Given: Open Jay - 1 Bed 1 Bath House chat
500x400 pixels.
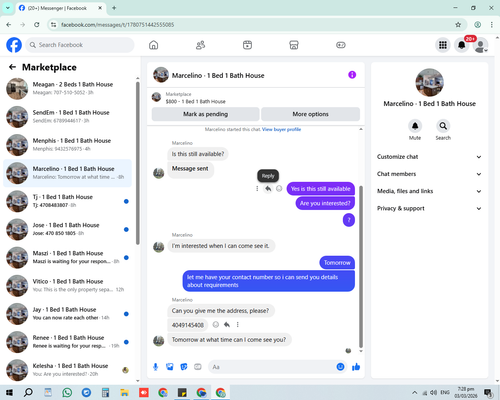Looking at the screenshot, I should [68, 313].
